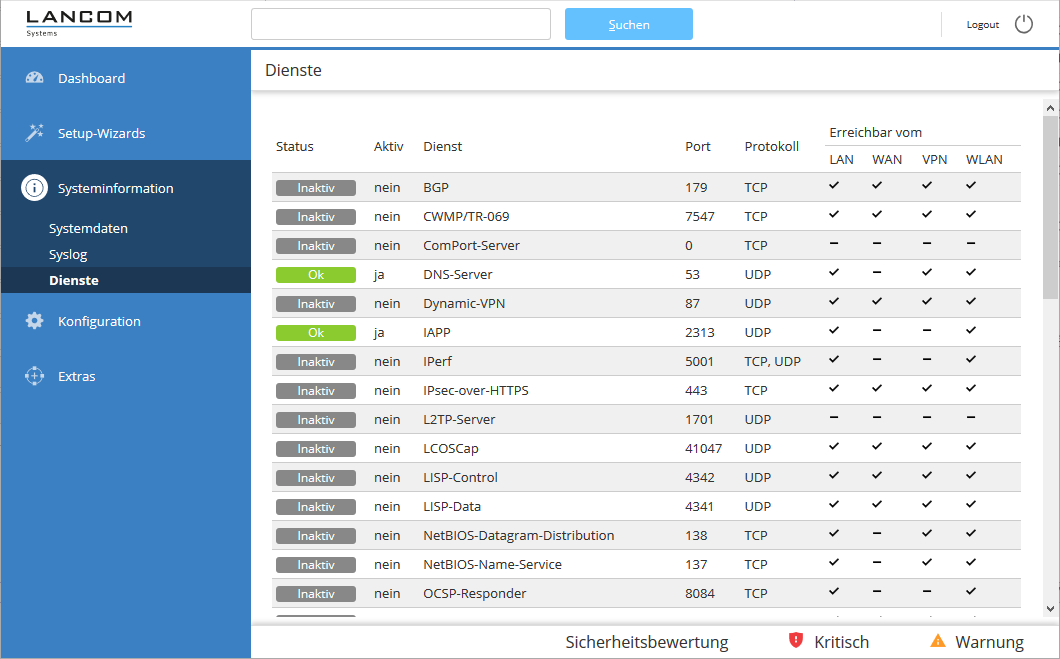Click the Setup-Wizards magic wand icon

point(35,133)
